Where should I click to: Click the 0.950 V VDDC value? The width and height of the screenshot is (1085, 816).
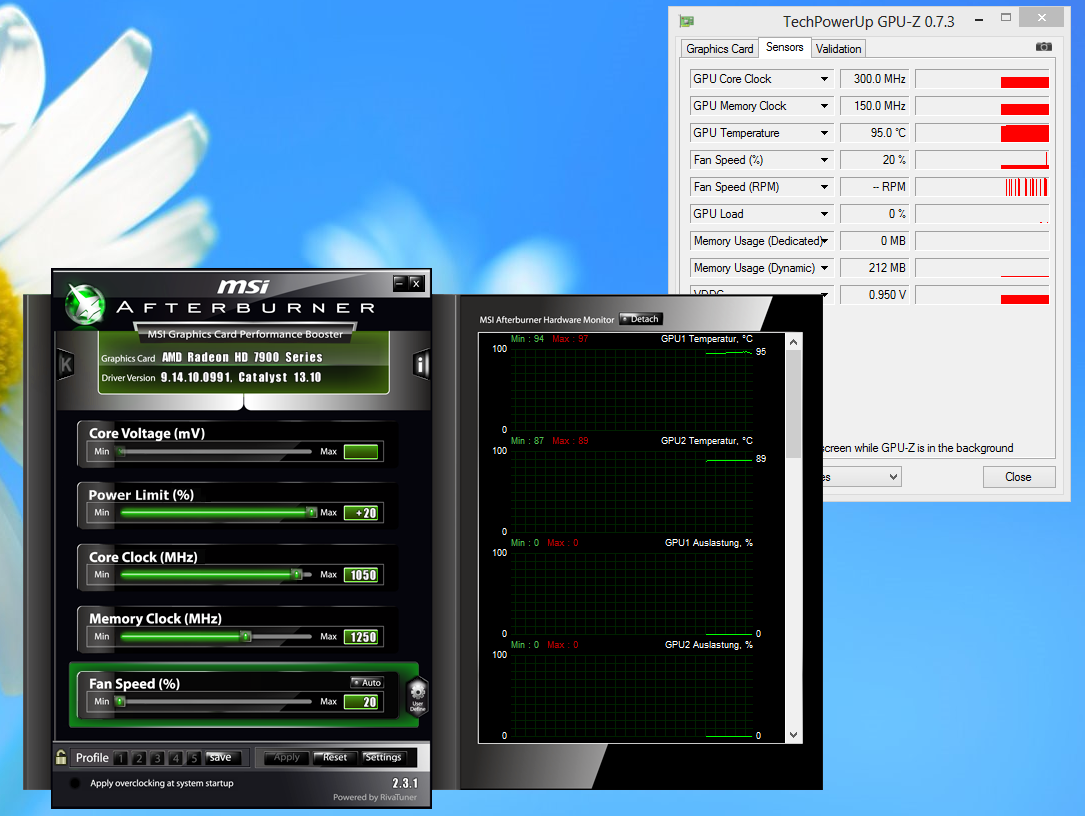tap(875, 294)
